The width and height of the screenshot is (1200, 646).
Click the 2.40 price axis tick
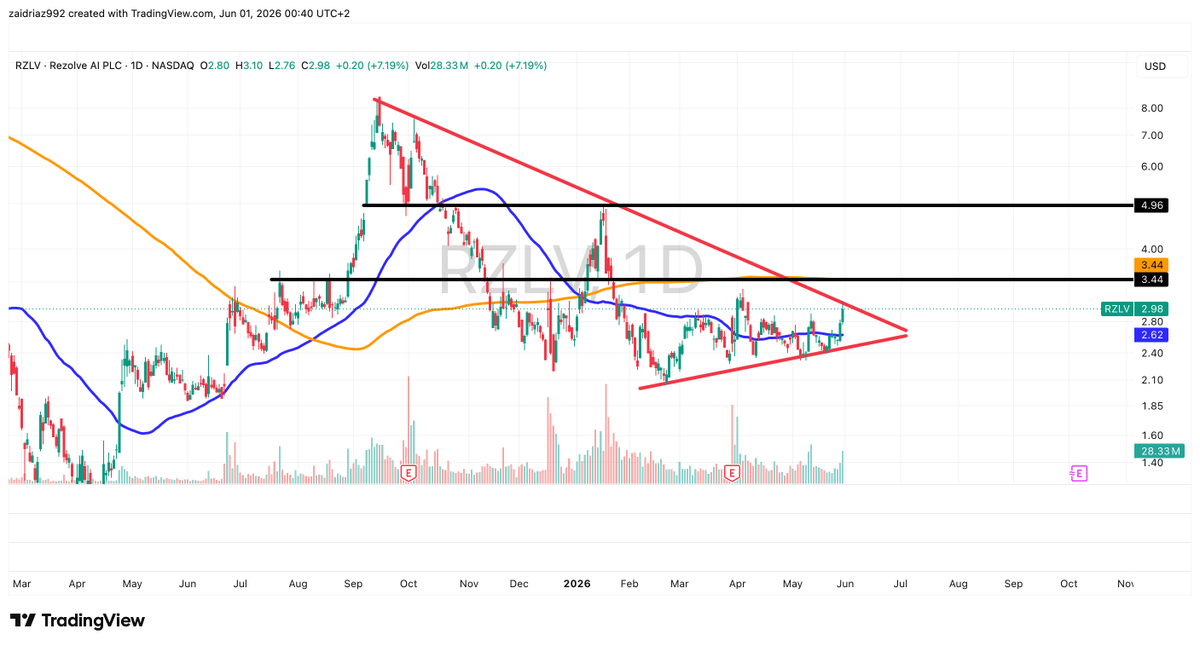click(1151, 353)
